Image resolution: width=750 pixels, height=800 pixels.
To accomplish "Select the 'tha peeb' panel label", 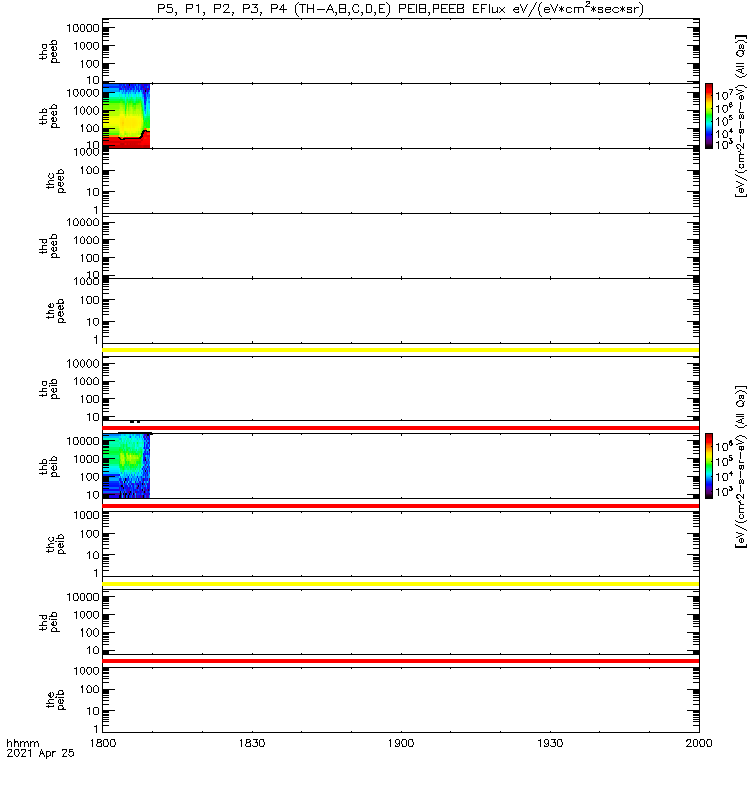I will click(49, 52).
